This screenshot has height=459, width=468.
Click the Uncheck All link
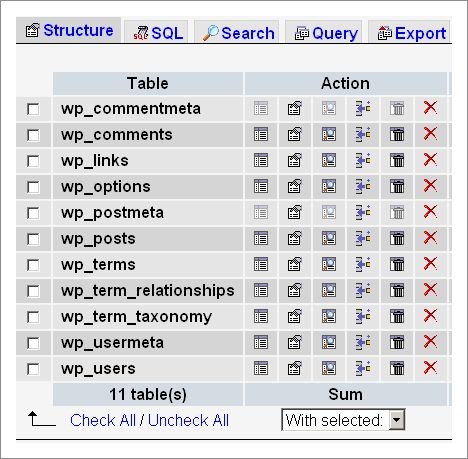click(188, 420)
